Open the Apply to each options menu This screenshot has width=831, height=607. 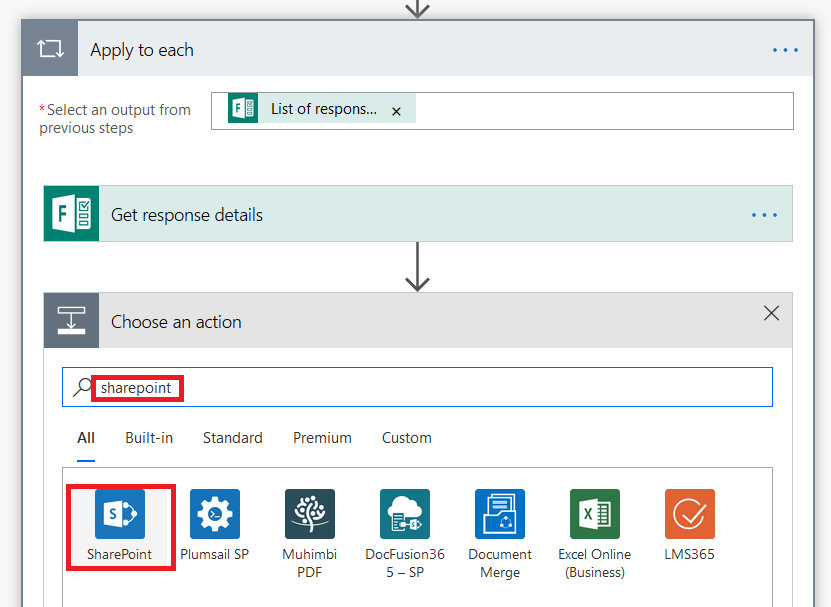click(x=785, y=50)
